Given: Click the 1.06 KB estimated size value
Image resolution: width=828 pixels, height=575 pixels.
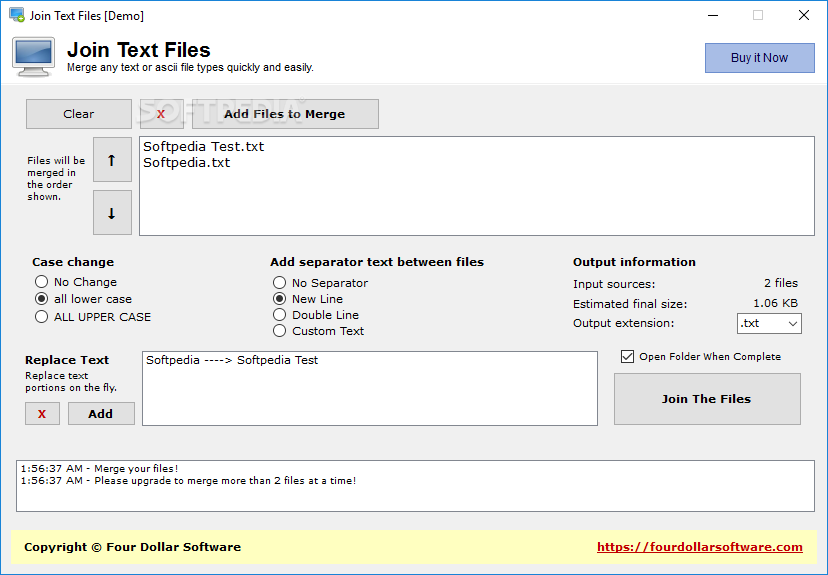Looking at the screenshot, I should [x=775, y=303].
